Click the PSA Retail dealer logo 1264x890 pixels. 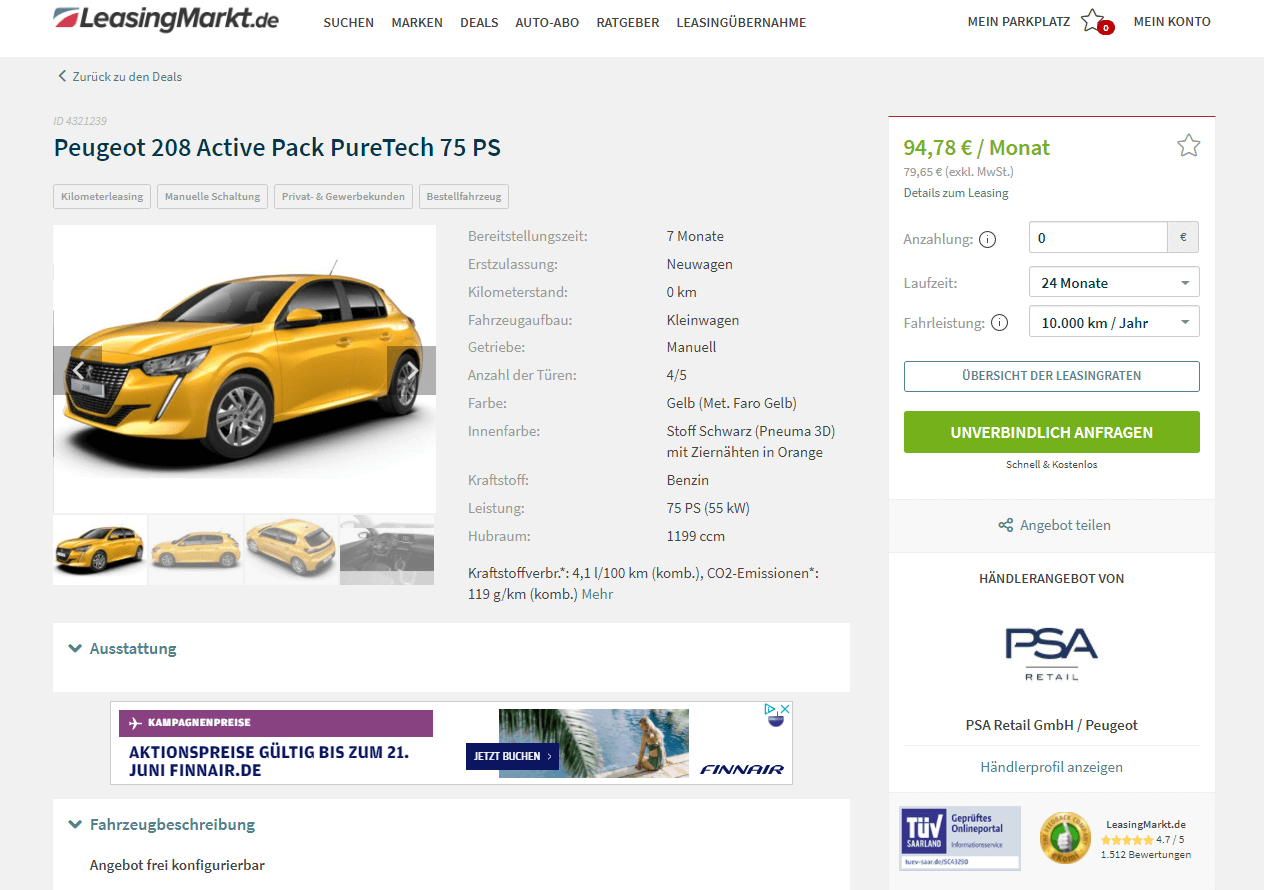(1051, 654)
